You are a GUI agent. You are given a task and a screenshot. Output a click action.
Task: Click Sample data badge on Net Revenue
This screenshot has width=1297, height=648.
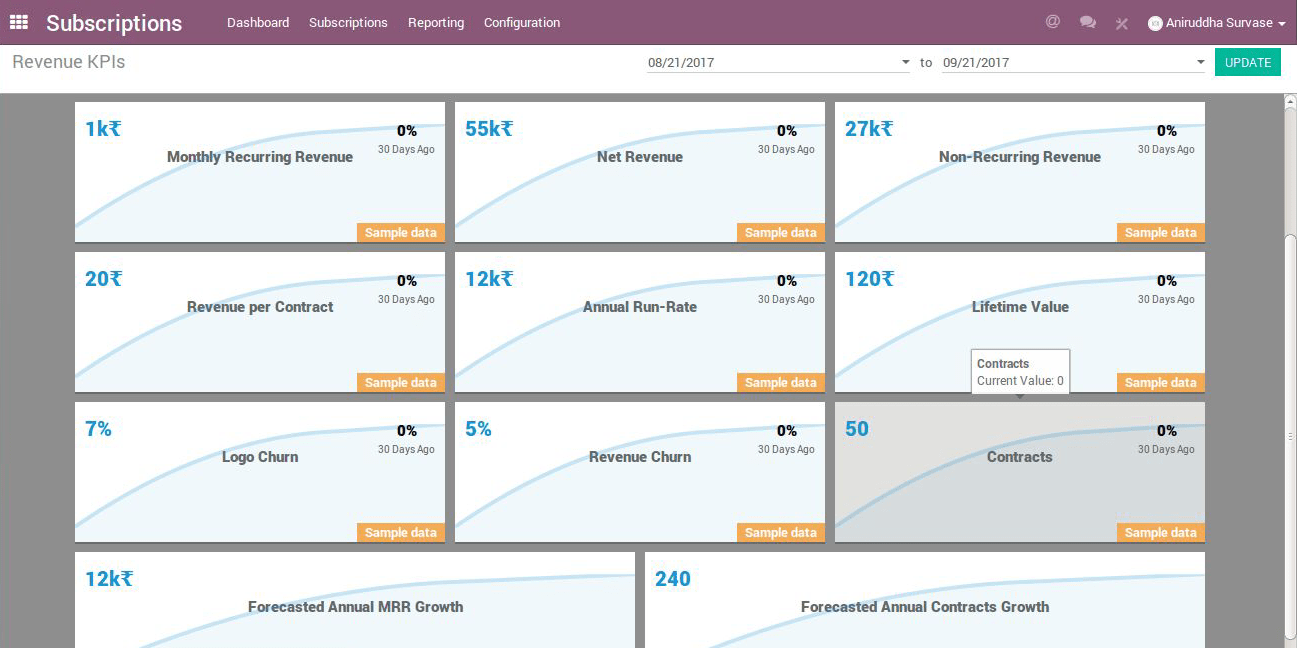pos(781,233)
